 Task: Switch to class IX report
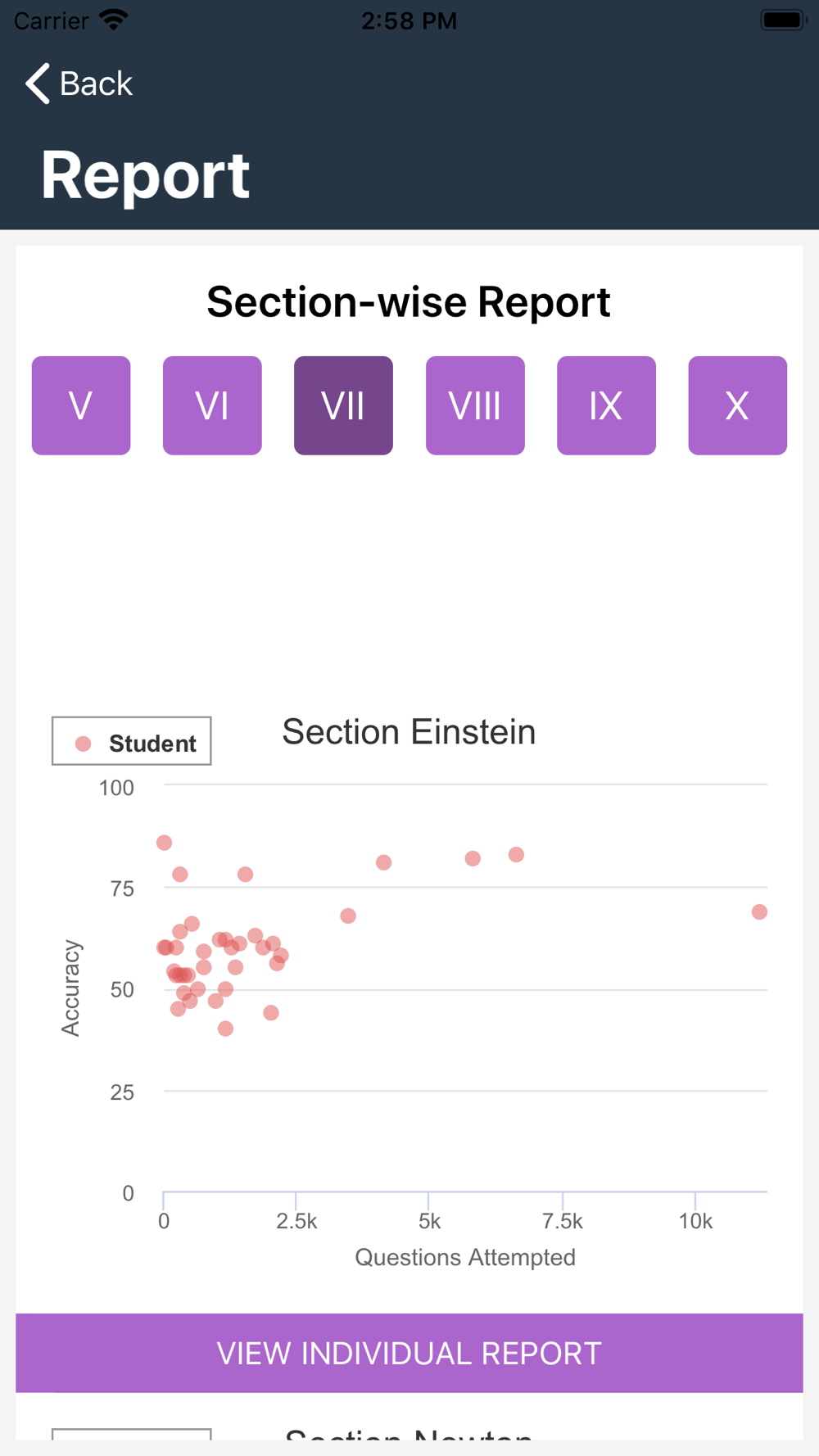[606, 405]
